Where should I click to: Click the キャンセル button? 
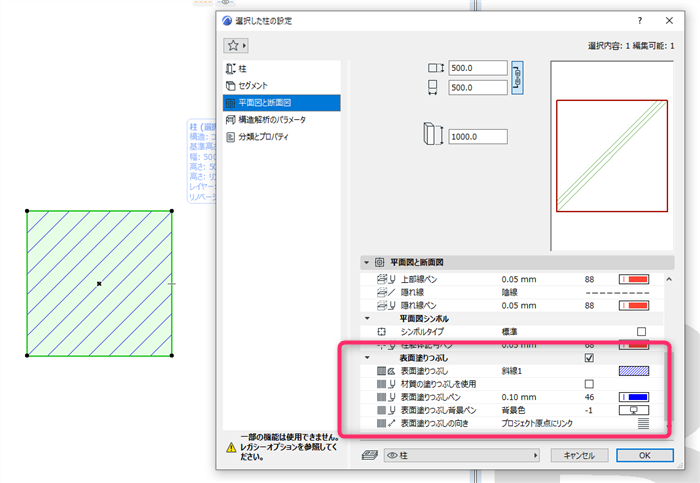579,455
